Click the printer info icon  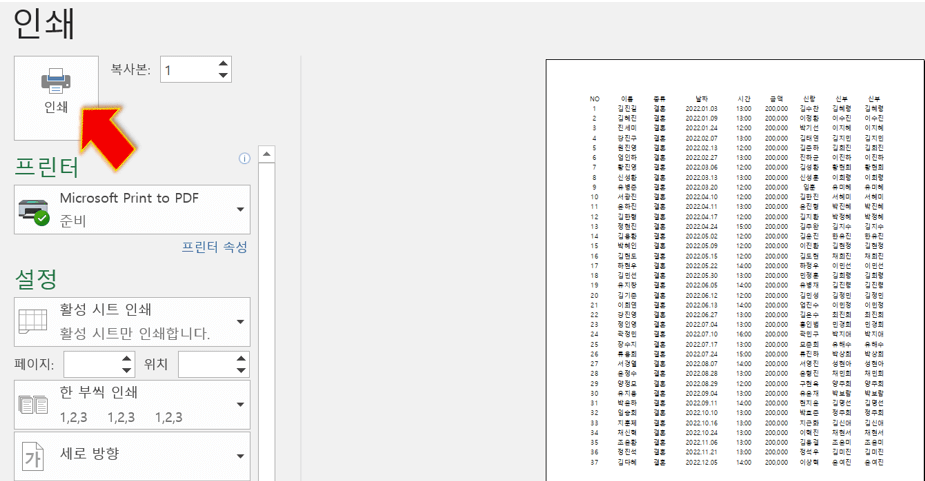click(x=244, y=158)
